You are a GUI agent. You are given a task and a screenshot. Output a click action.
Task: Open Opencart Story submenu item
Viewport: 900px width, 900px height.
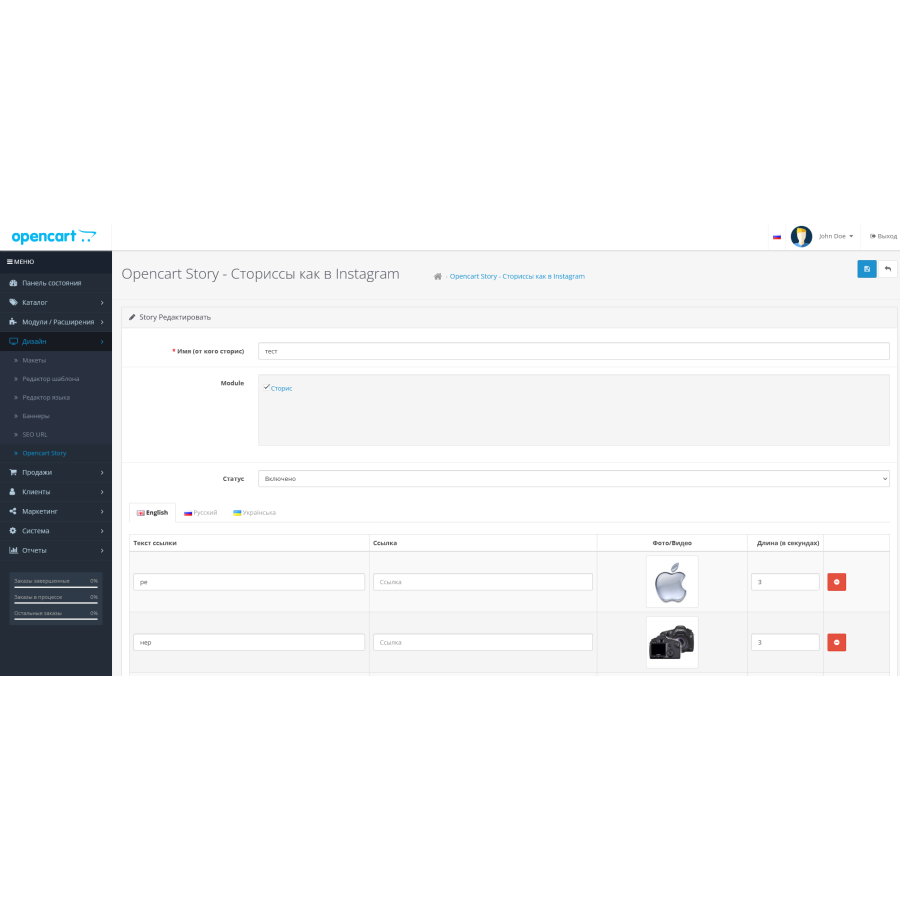coord(56,453)
